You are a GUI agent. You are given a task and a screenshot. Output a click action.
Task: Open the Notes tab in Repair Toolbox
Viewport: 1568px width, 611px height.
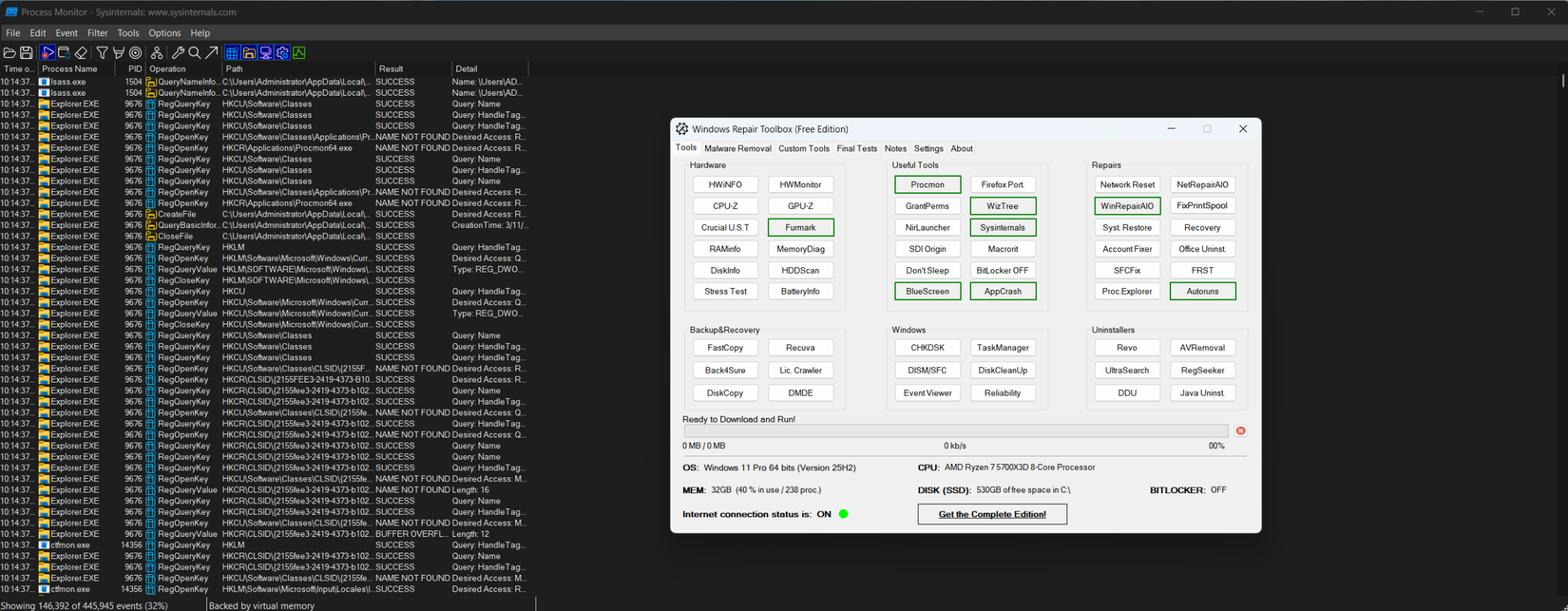(x=895, y=148)
